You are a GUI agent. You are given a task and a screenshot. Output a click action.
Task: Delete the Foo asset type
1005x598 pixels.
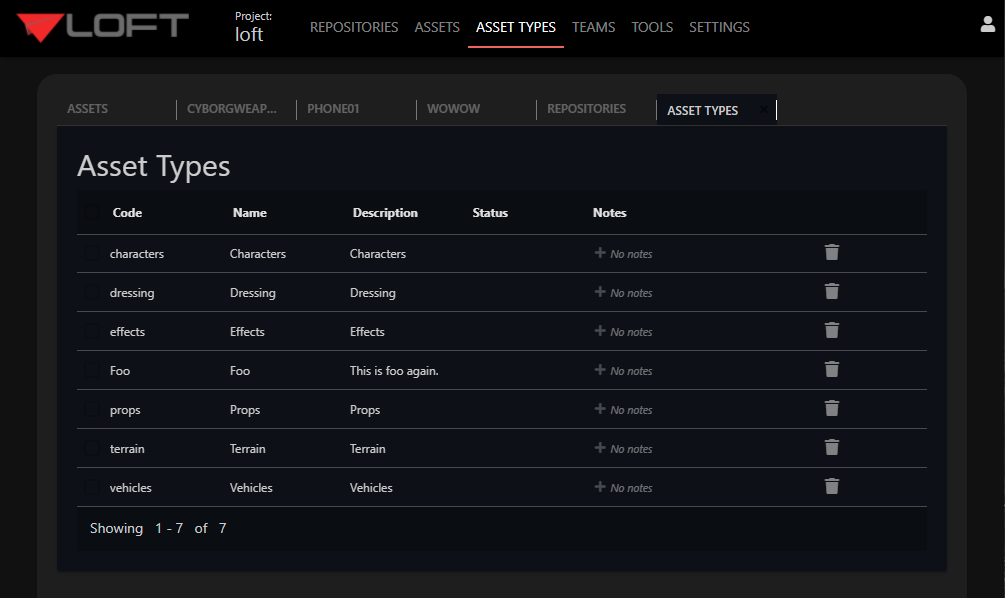[831, 369]
